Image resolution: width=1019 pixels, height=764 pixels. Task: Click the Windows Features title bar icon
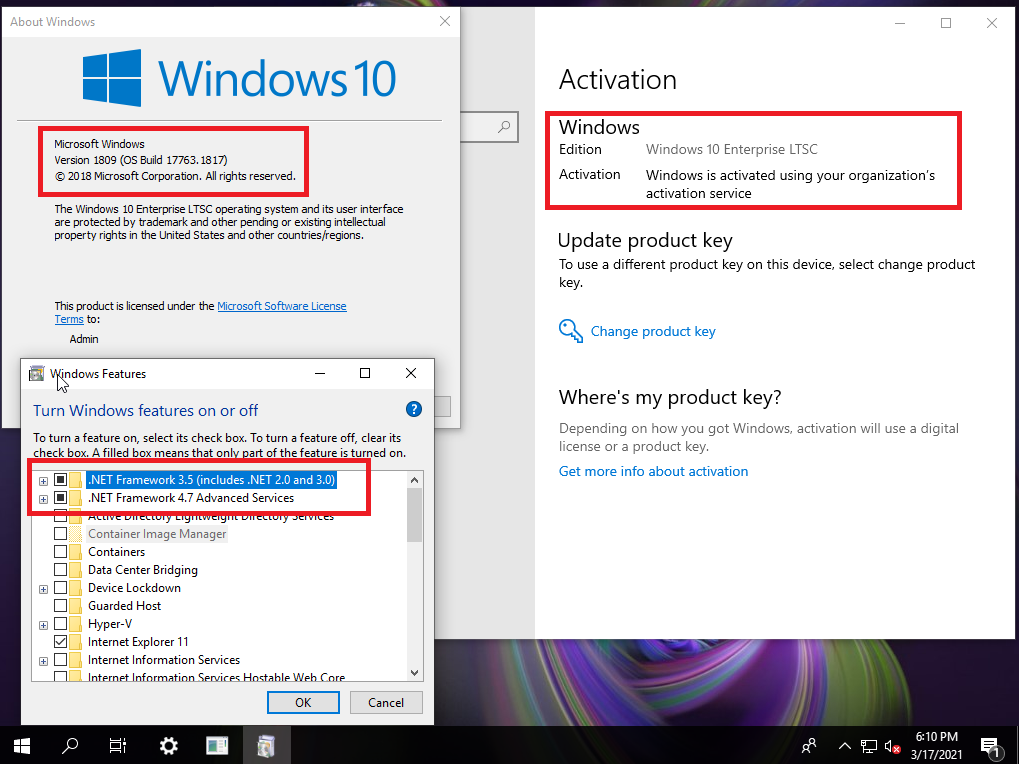[37, 374]
